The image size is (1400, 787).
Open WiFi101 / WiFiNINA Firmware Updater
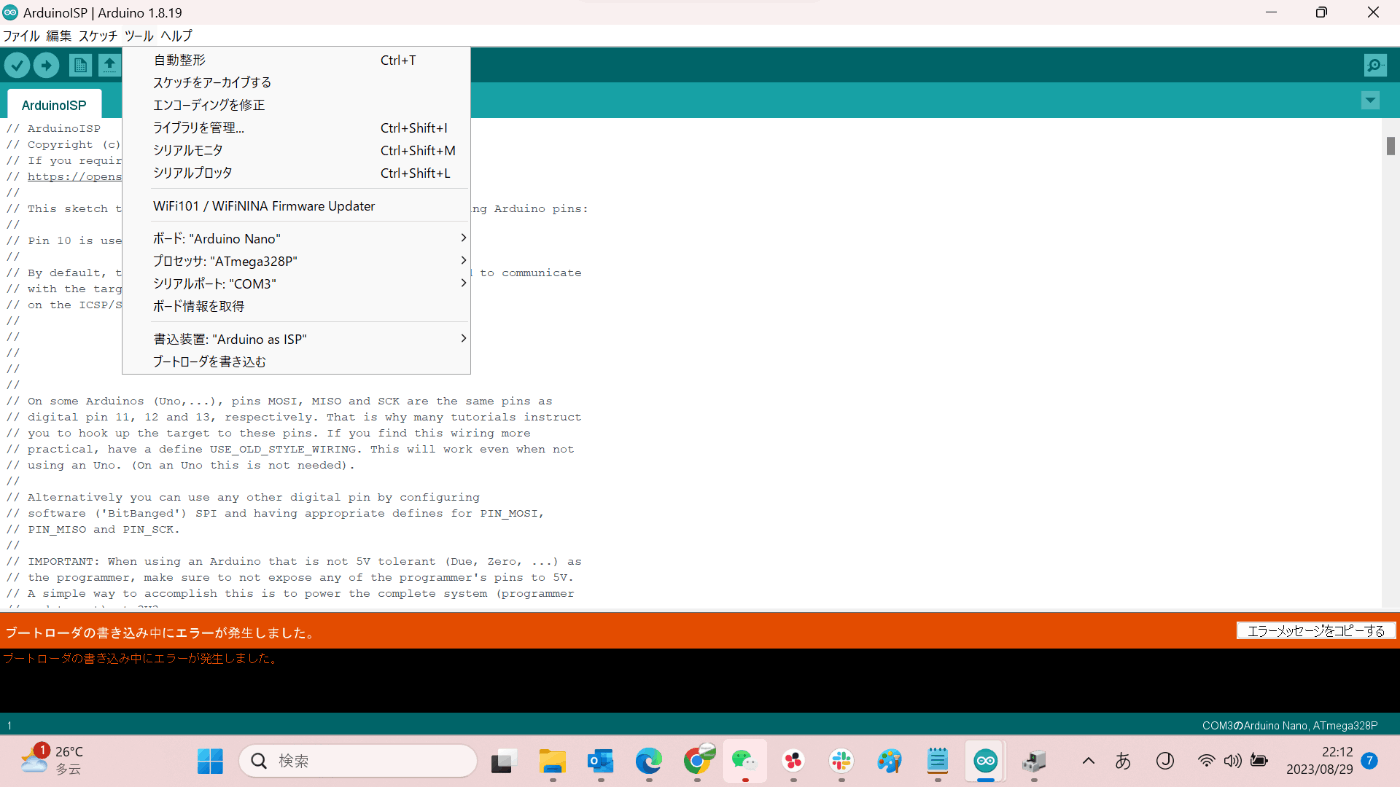296,206
